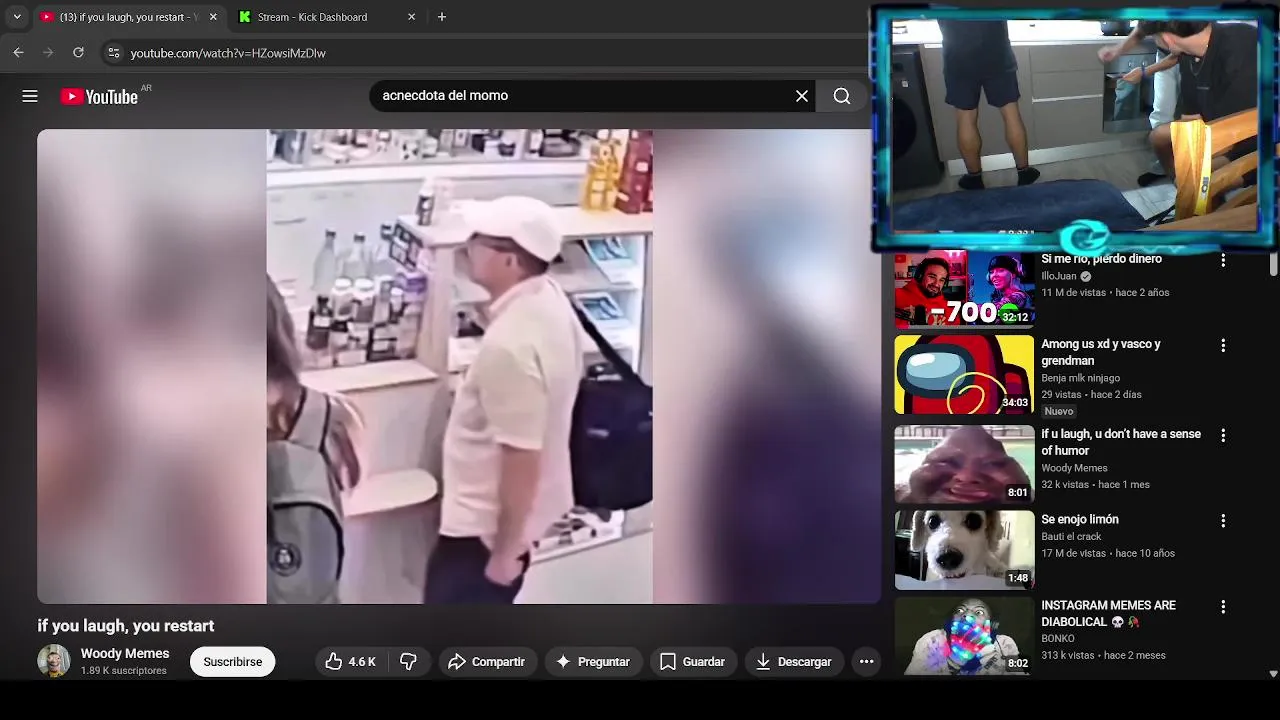The image size is (1280, 720).
Task: Click '1.89 K suscriptores' subscriber count
Action: [x=124, y=671]
